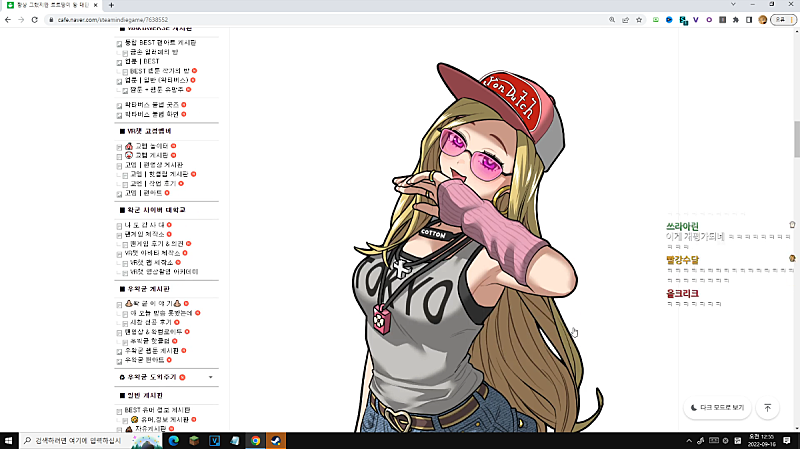Open 금손 갤러리의 방 board
This screenshot has width=800, height=449.
(x=154, y=52)
